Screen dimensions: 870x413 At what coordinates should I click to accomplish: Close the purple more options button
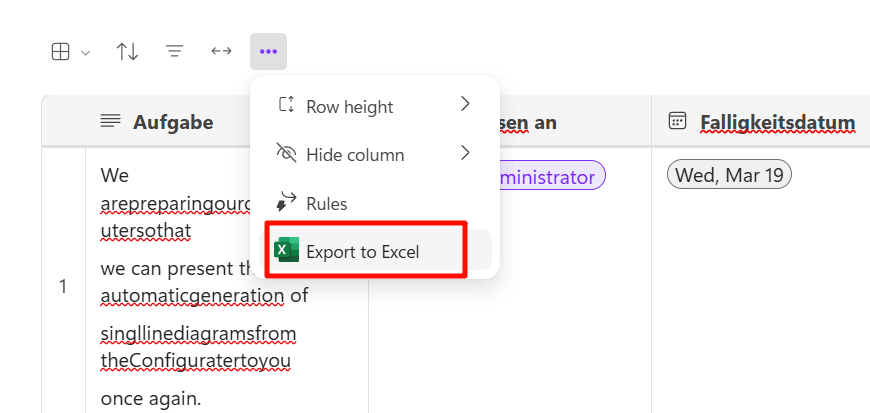(269, 52)
